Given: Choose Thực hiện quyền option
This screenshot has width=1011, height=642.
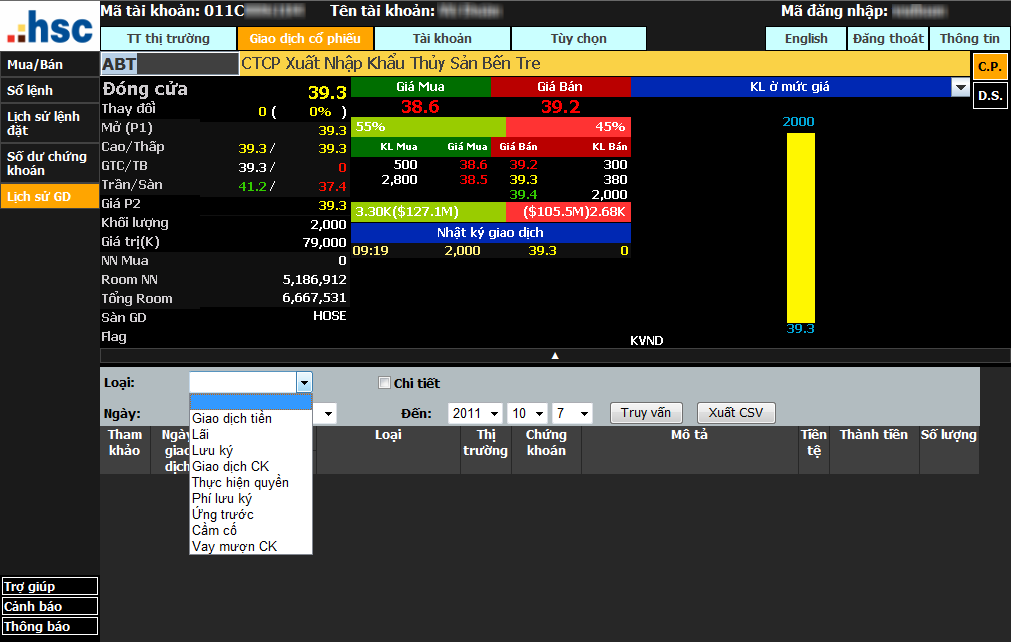Looking at the screenshot, I should (240, 483).
